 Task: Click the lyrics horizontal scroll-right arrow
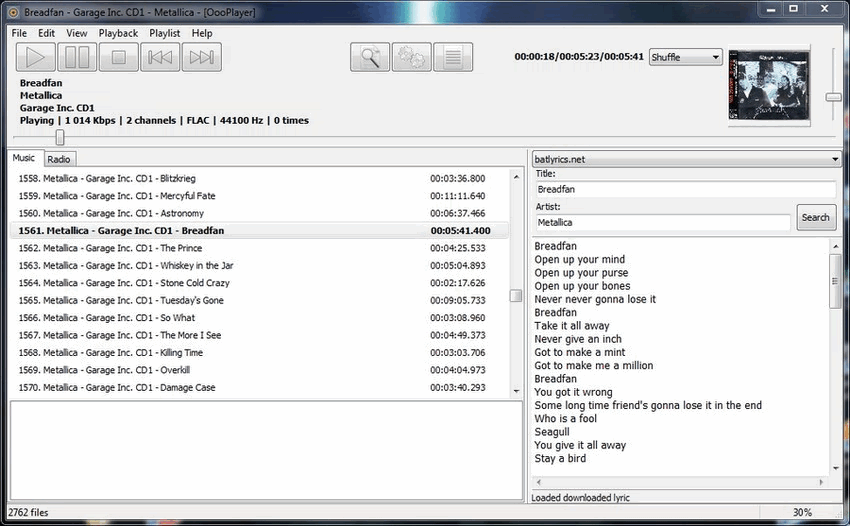pos(822,482)
